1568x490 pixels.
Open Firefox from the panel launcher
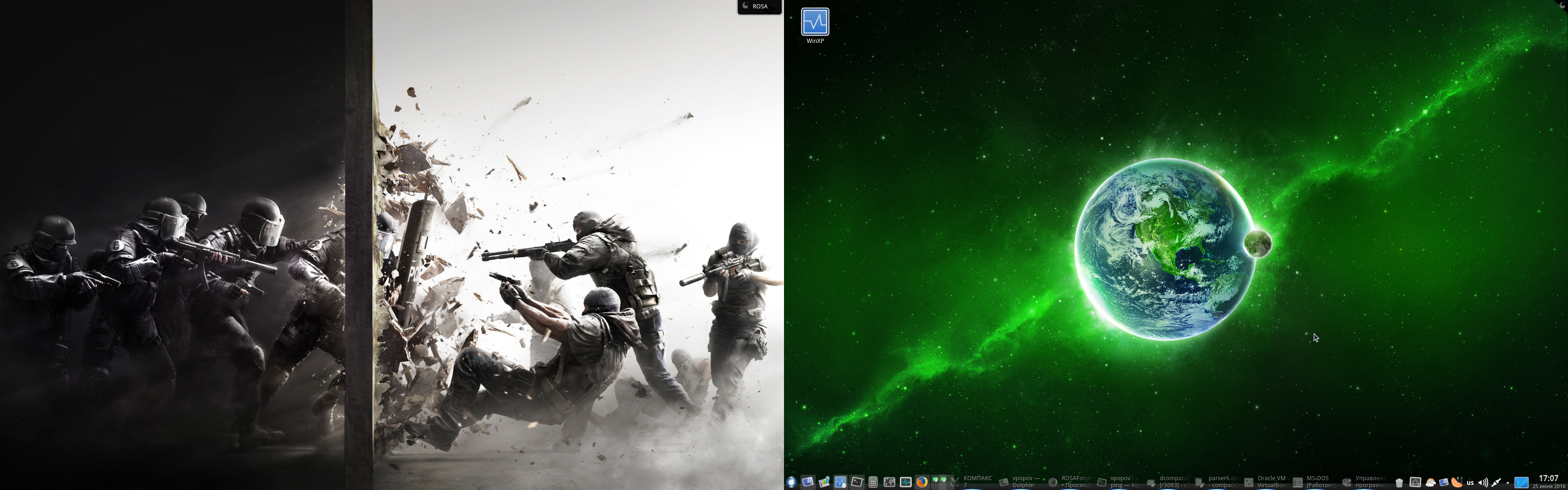coord(922,482)
